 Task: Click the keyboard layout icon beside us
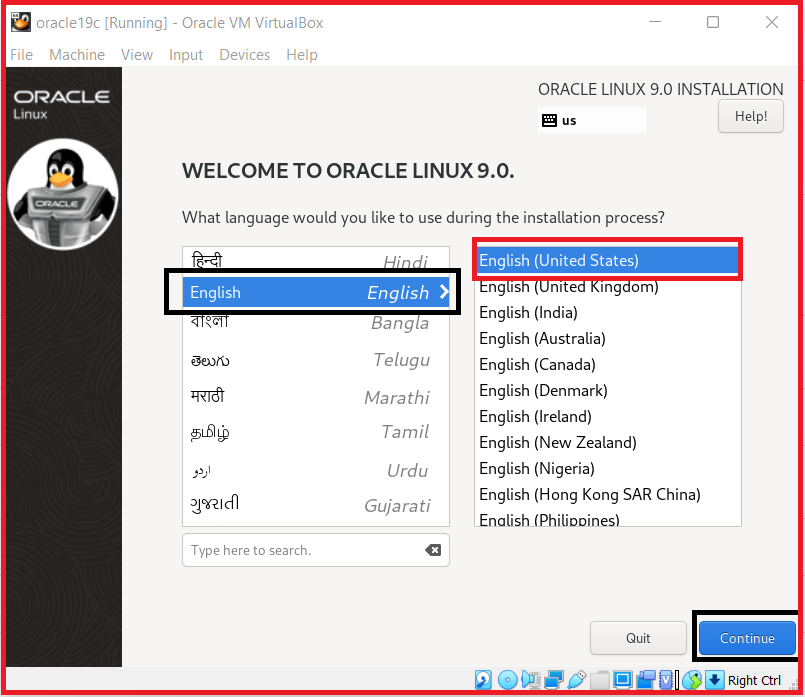click(549, 120)
